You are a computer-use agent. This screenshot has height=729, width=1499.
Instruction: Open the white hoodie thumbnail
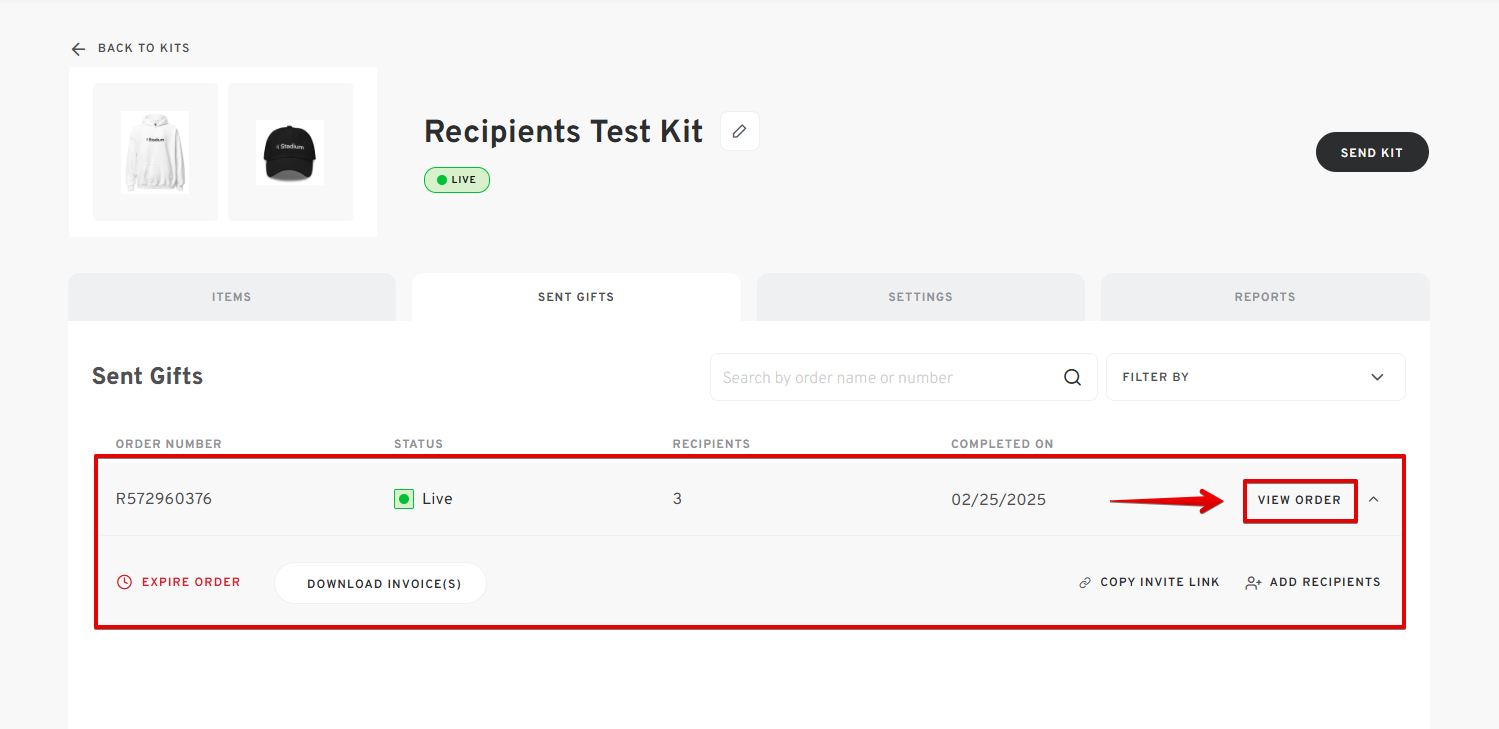pyautogui.click(x=155, y=152)
